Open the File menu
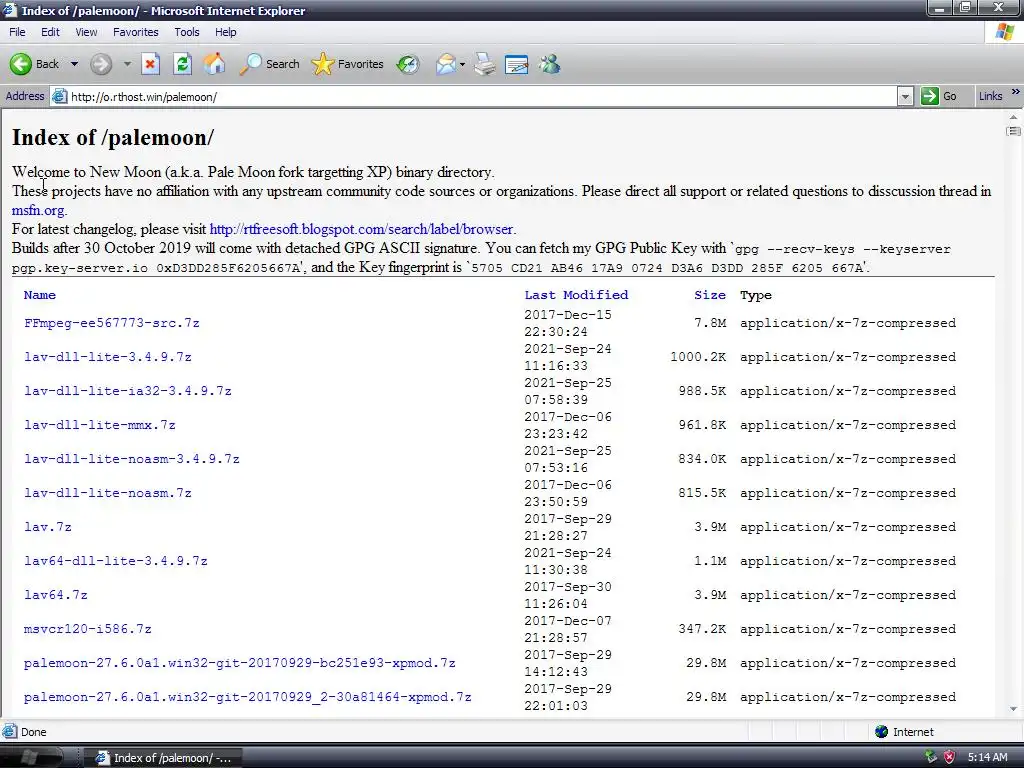1024x768 pixels. point(17,32)
